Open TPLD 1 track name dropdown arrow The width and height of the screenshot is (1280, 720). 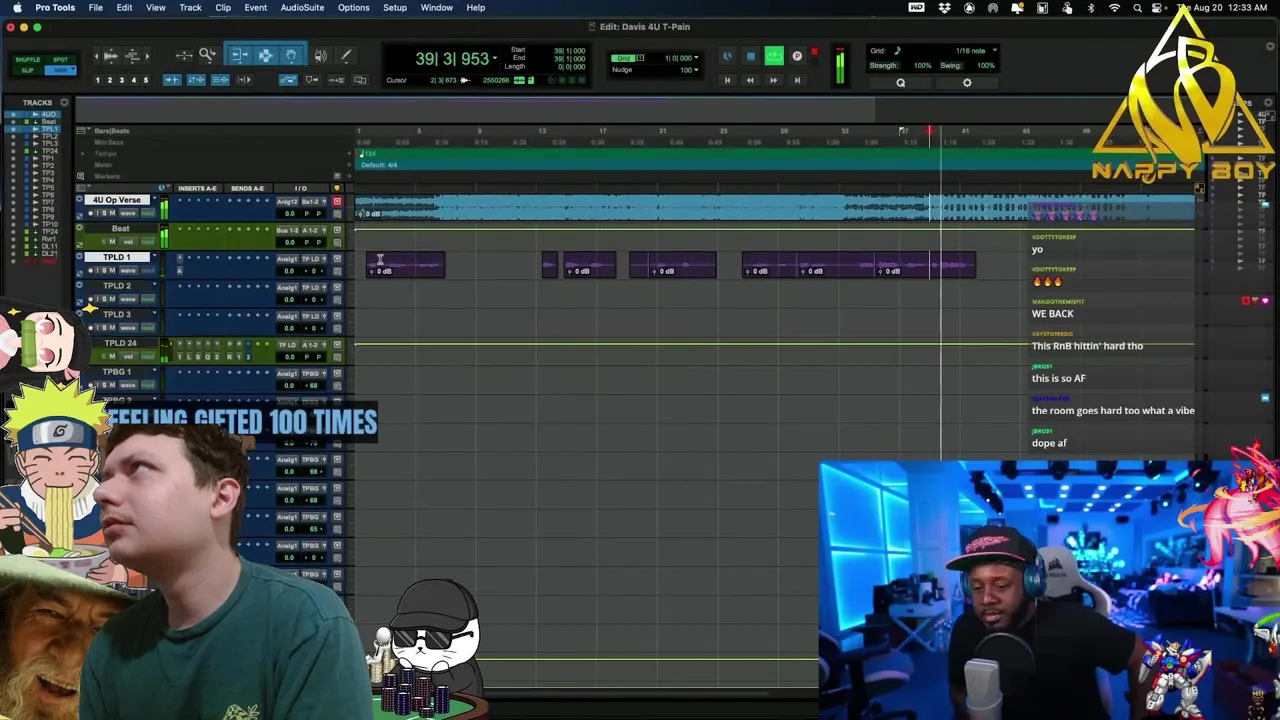coord(153,257)
